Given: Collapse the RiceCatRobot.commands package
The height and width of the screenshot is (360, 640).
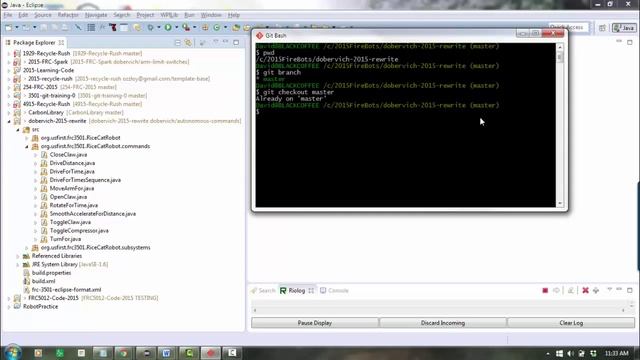Looking at the screenshot, I should [x=27, y=147].
